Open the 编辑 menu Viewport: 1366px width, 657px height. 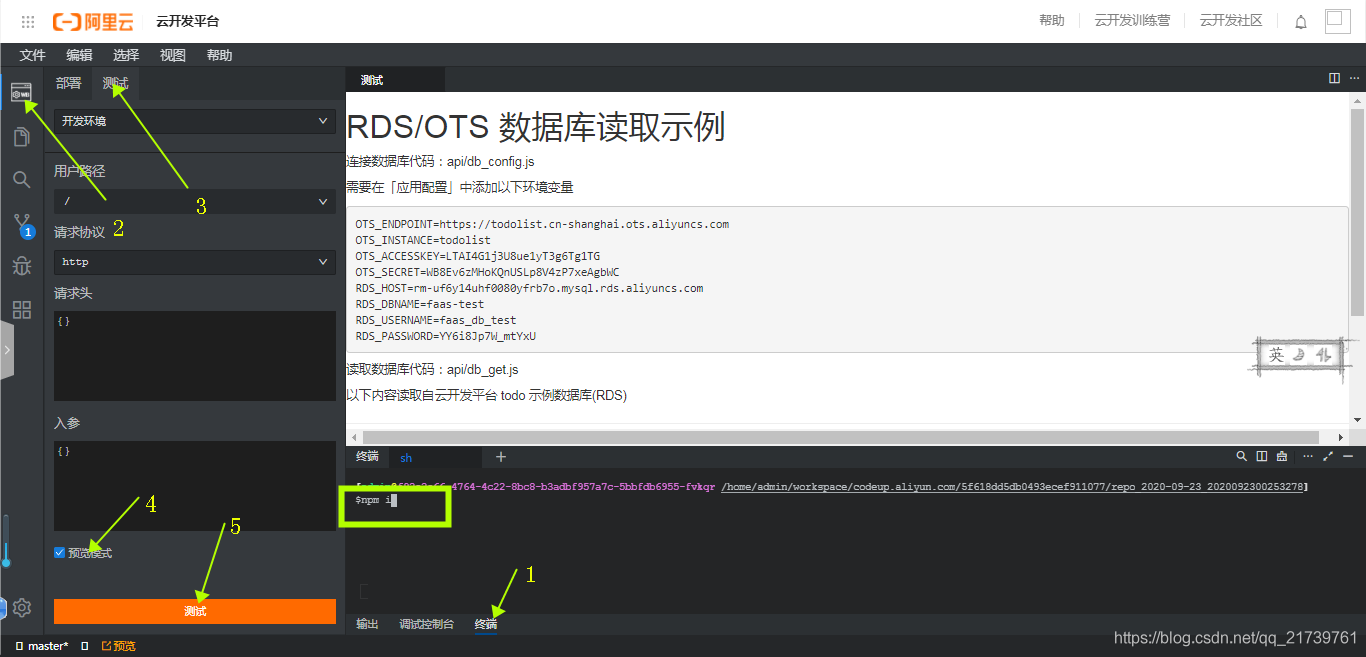point(79,55)
